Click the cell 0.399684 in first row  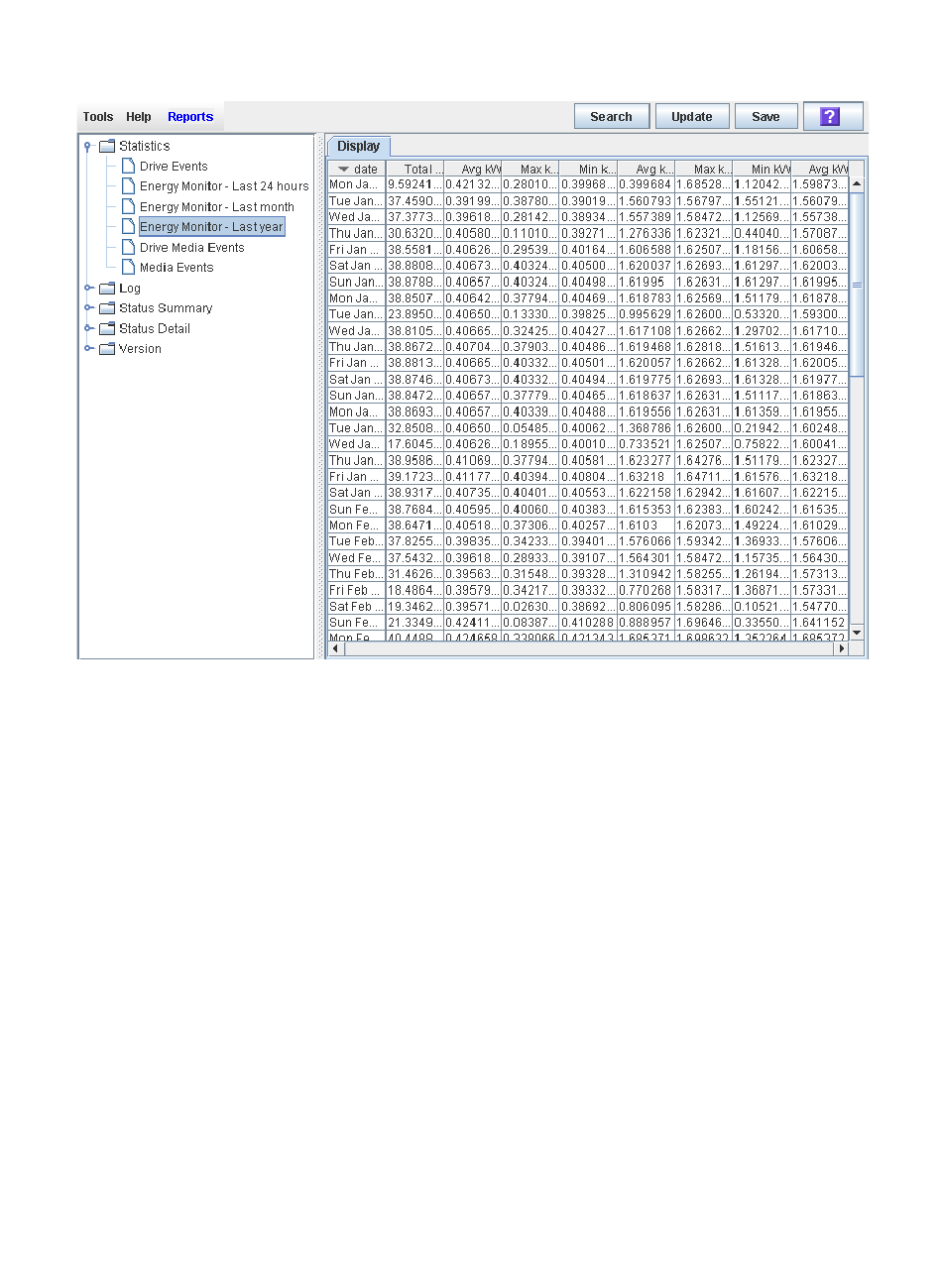click(x=647, y=184)
